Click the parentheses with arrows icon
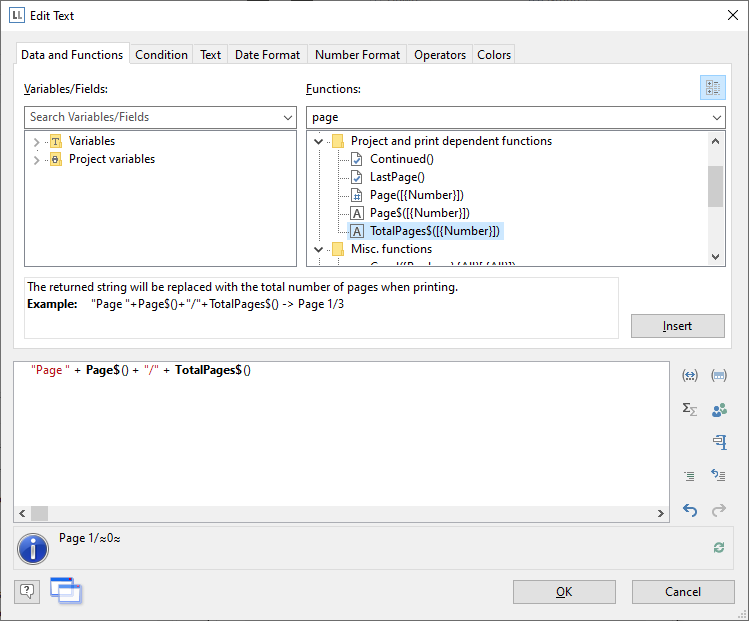This screenshot has width=749, height=621. point(689,375)
